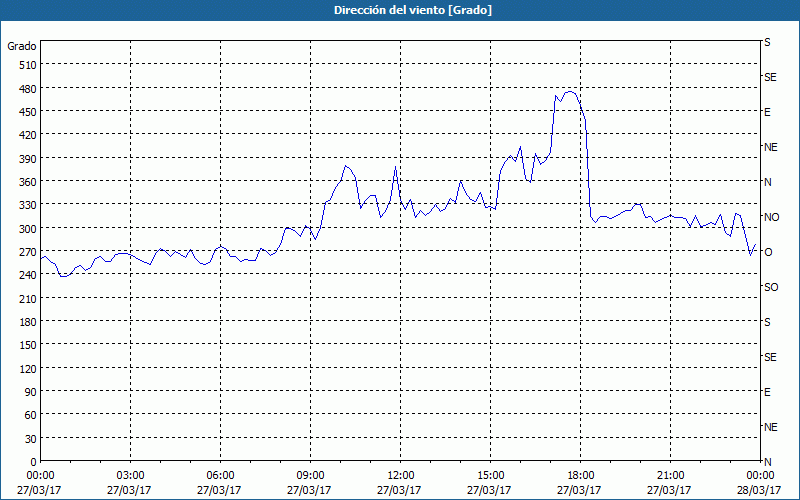
Task: Click the 270 axis value
Action: pyautogui.click(x=29, y=252)
